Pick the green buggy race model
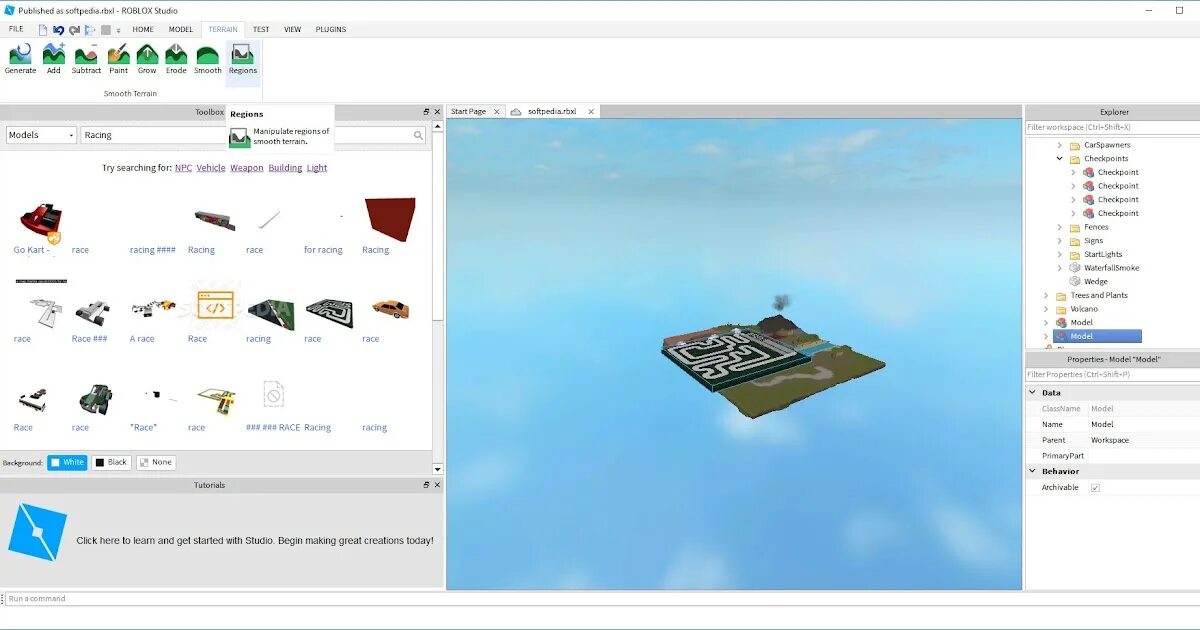1200x630 pixels. [x=96, y=398]
